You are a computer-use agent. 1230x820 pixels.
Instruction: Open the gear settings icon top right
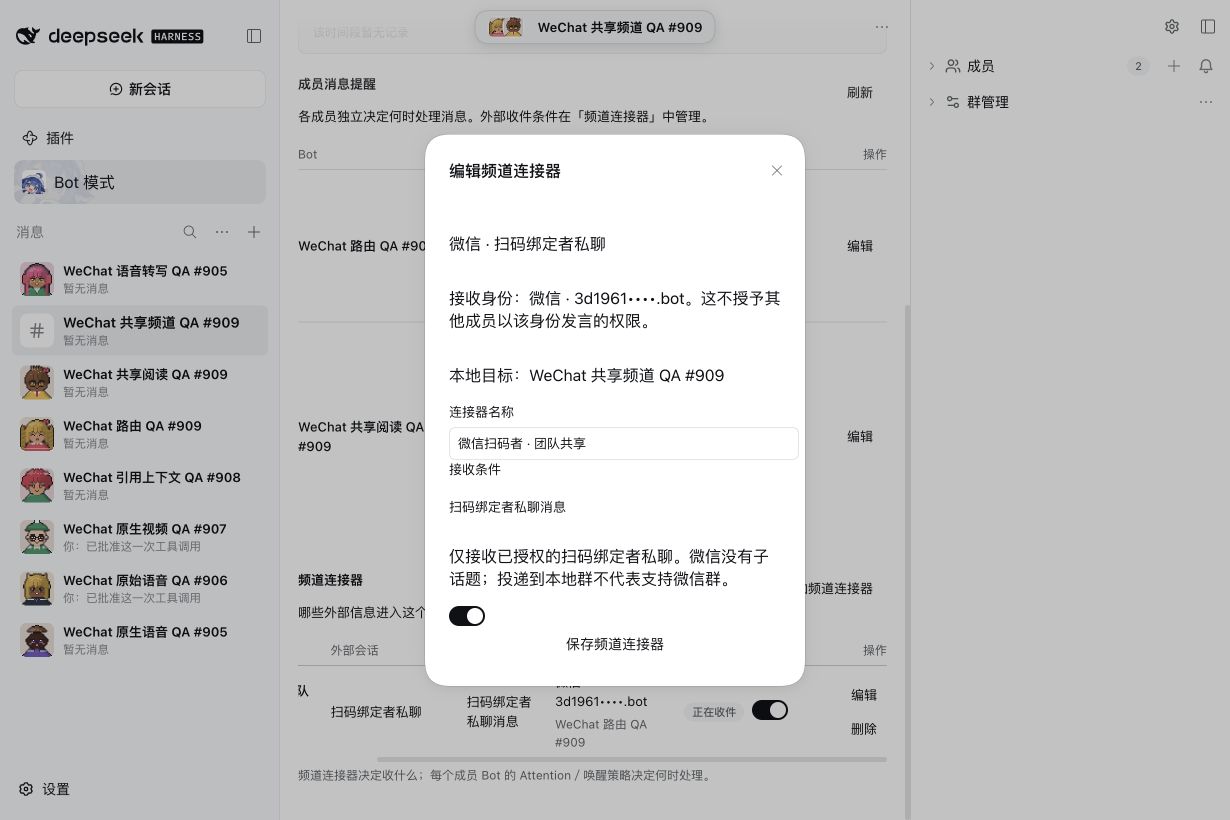[x=1172, y=27]
